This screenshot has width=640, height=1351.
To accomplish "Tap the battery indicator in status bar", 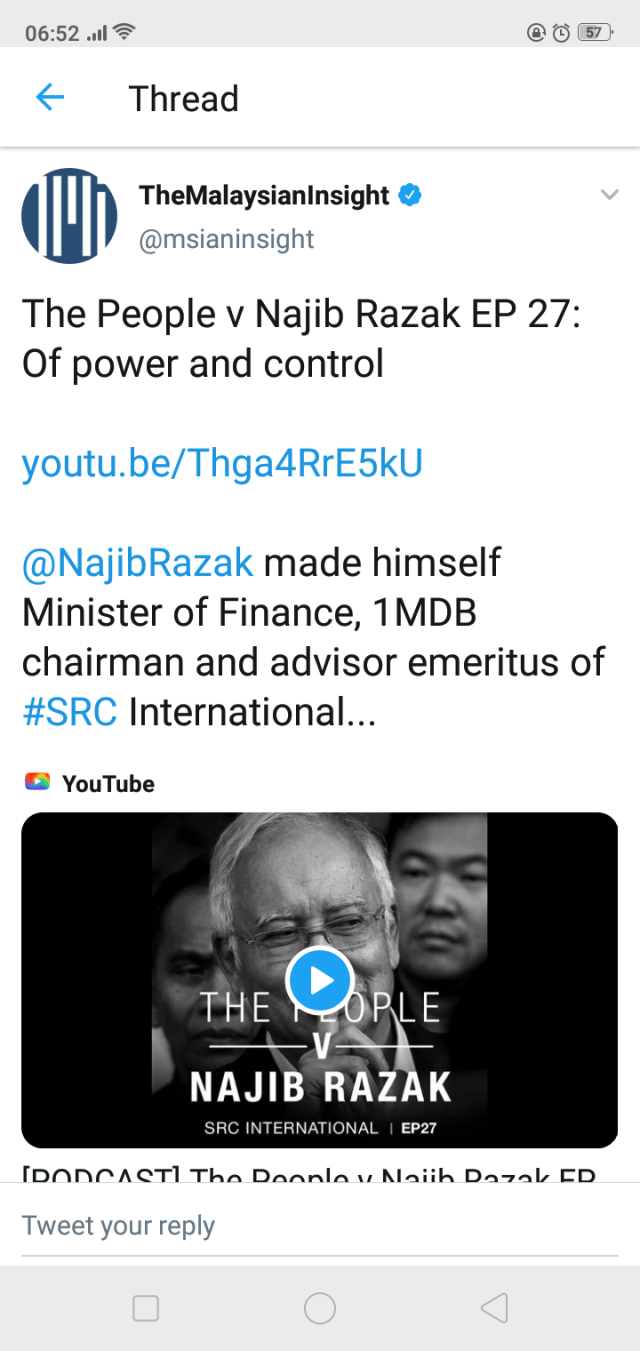I will pos(596,32).
